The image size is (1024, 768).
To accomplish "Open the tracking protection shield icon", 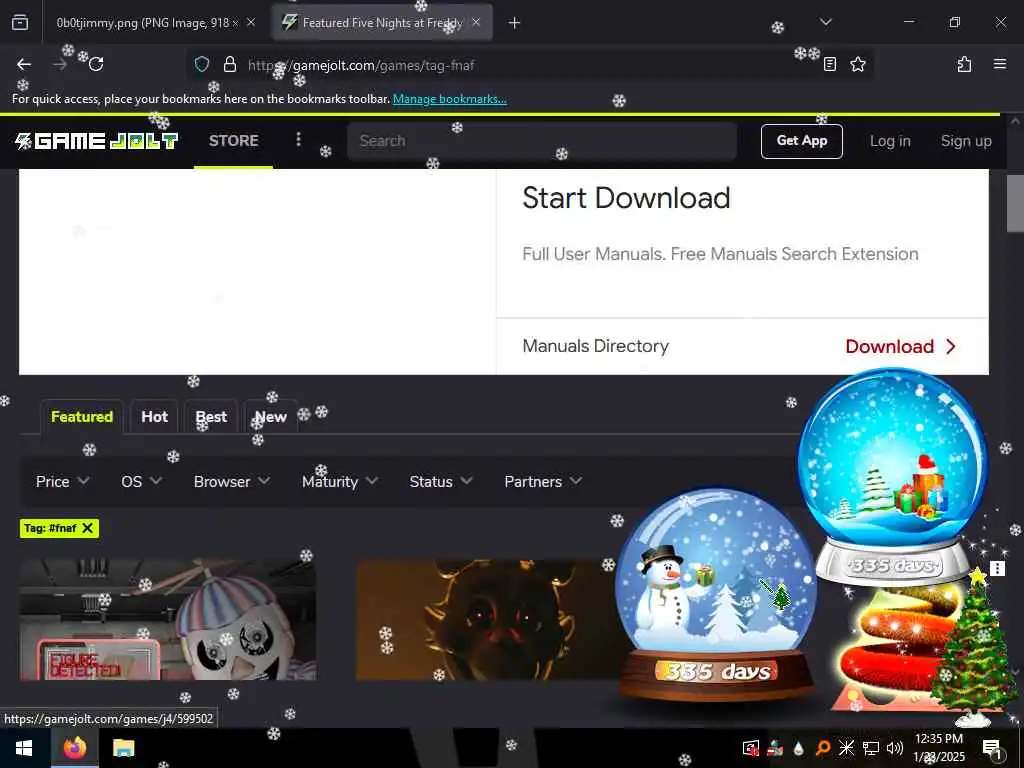I will tap(202, 64).
